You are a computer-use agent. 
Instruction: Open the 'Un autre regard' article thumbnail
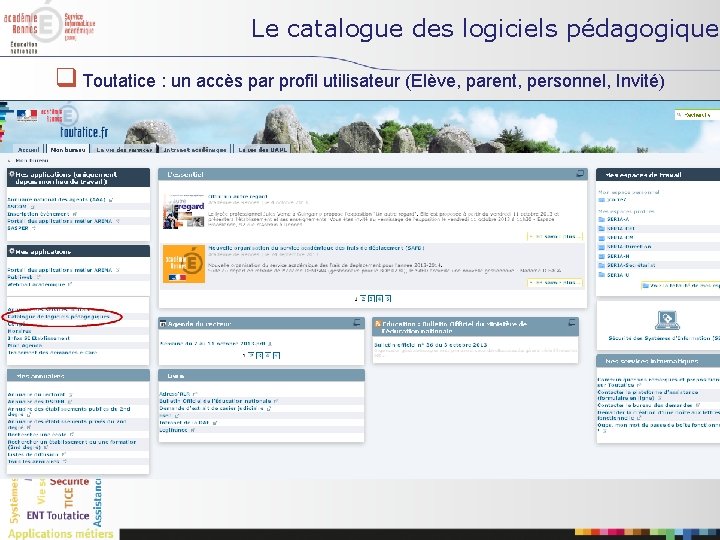click(x=183, y=211)
